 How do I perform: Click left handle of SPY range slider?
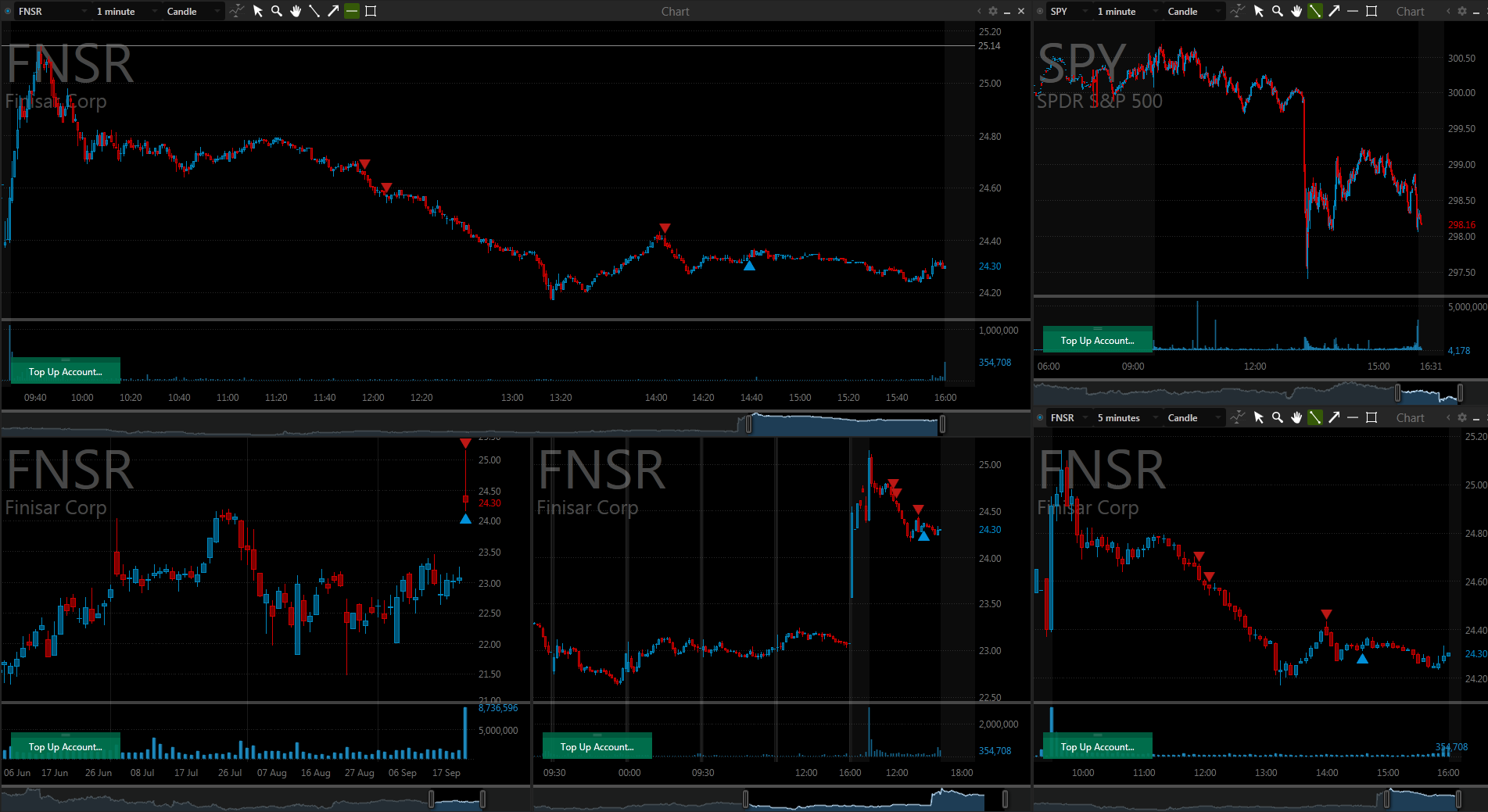click(1398, 392)
